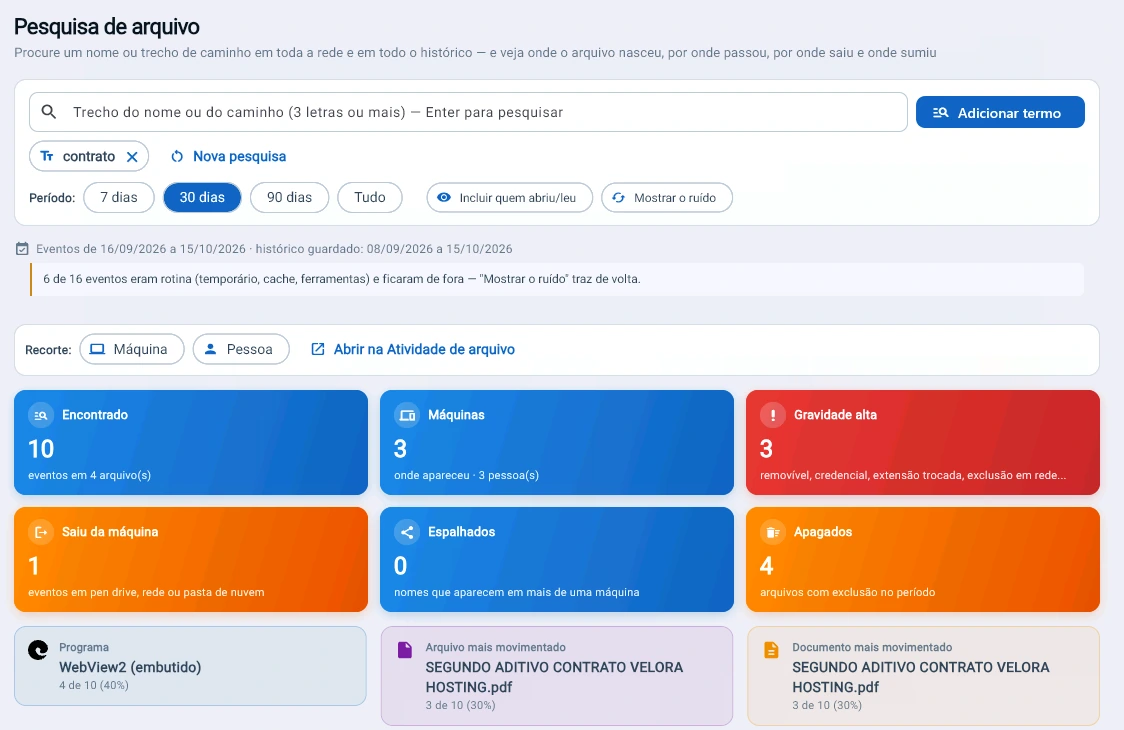Click the laptop icon in the Máquina chip

tap(97, 349)
